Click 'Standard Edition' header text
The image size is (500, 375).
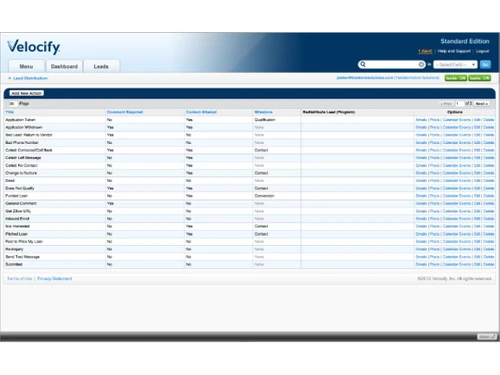(465, 41)
